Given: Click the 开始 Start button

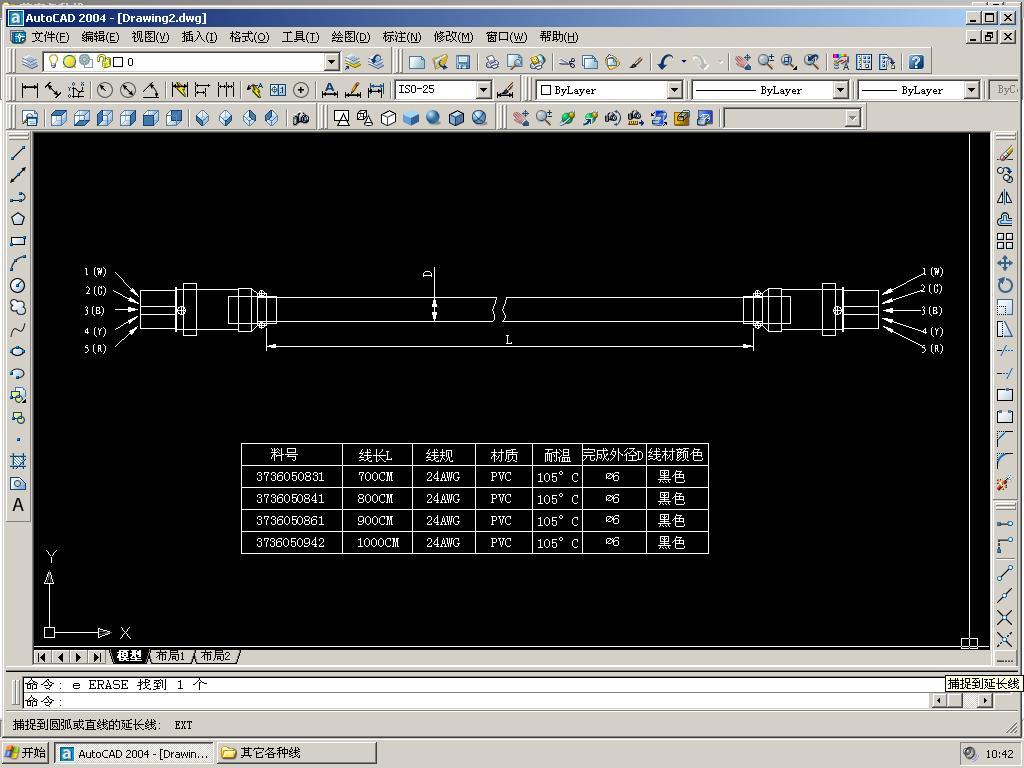Looking at the screenshot, I should [26, 753].
